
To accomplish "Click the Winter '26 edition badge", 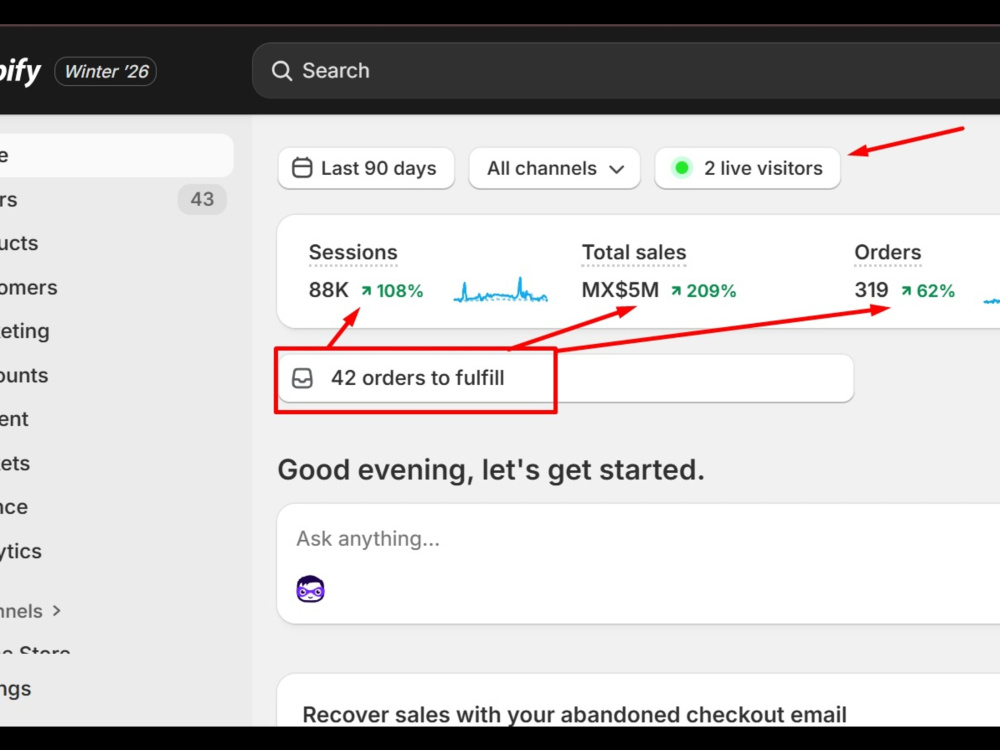I will point(106,71).
